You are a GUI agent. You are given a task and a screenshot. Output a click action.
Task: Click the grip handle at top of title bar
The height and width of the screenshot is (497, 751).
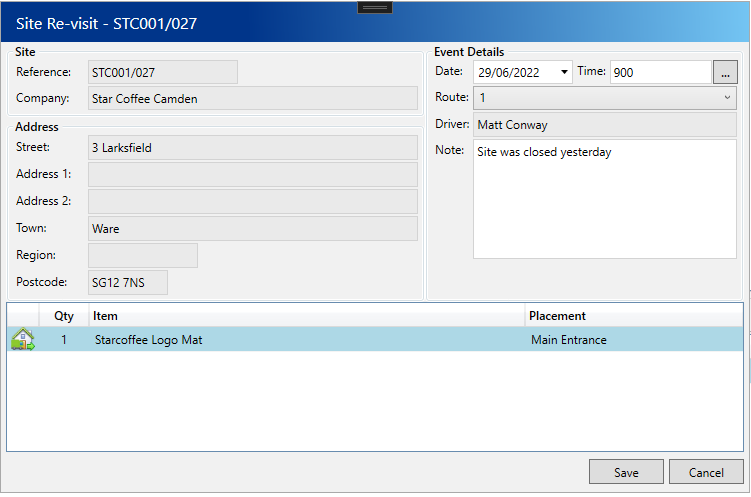[x=375, y=7]
